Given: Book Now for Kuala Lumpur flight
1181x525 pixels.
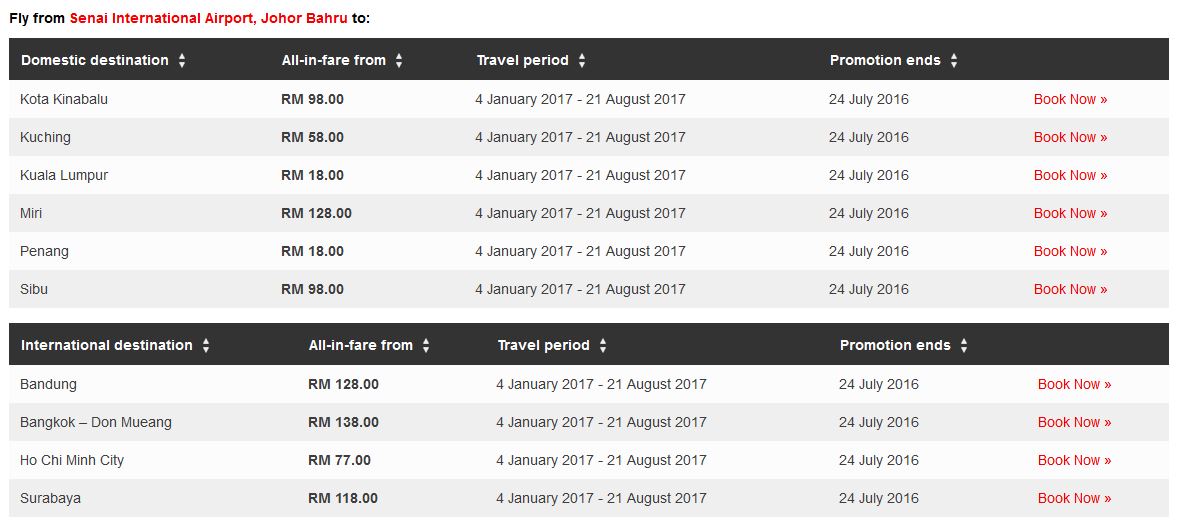Looking at the screenshot, I should coord(1070,176).
